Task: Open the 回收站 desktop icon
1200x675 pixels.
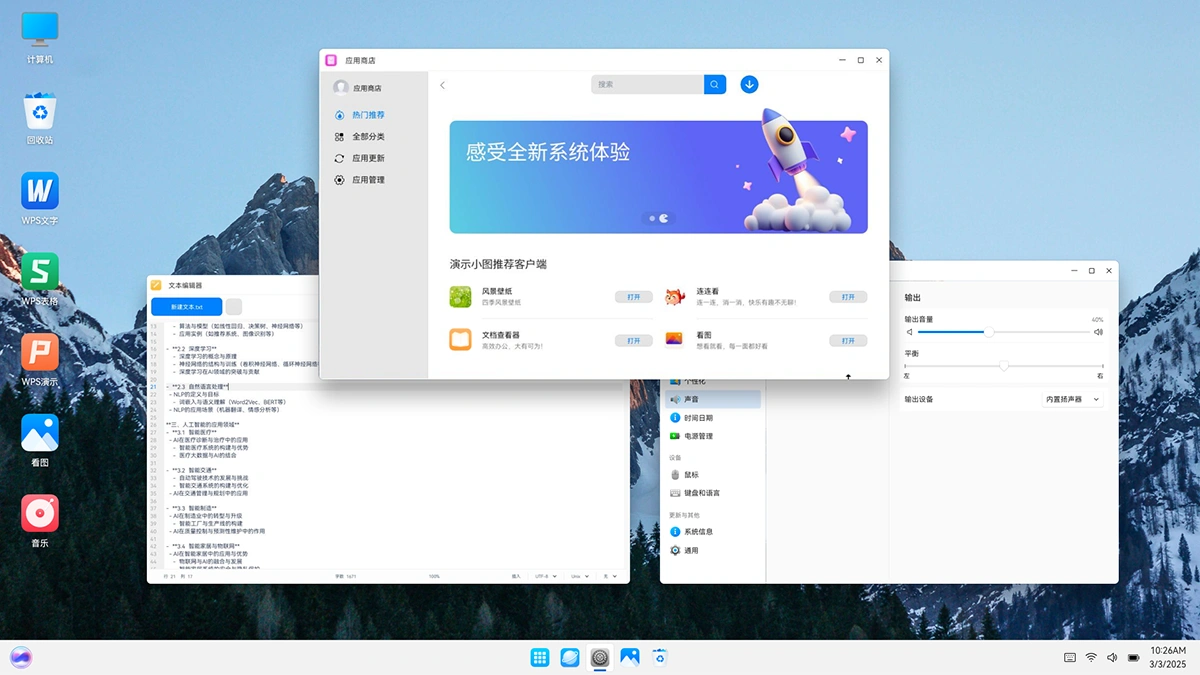Action: [40, 118]
